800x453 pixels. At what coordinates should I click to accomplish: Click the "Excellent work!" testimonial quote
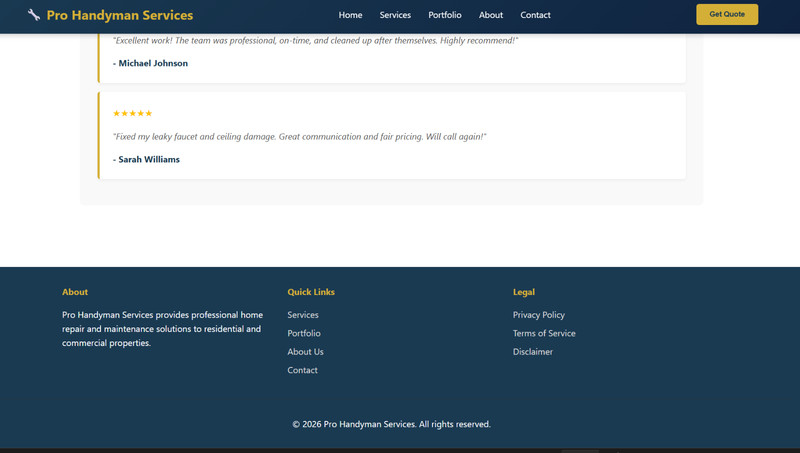point(315,40)
